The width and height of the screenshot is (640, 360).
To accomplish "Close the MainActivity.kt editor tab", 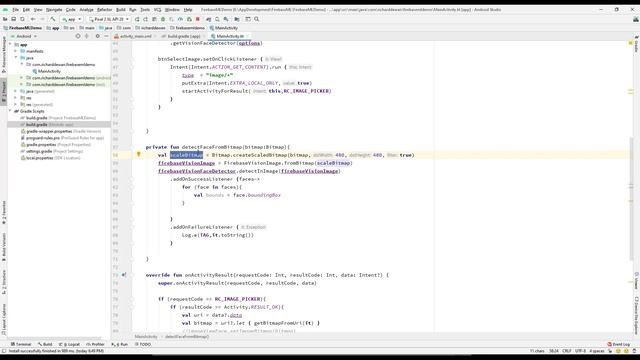I will click(247, 36).
